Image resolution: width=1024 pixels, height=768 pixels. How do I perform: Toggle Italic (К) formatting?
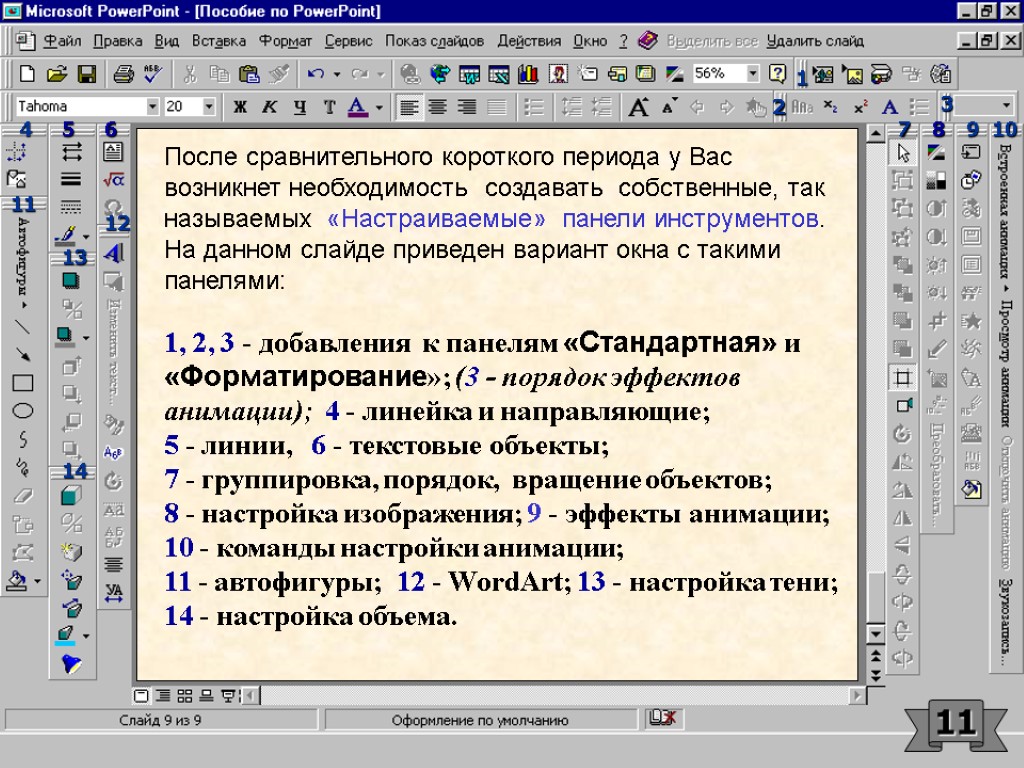[x=269, y=106]
